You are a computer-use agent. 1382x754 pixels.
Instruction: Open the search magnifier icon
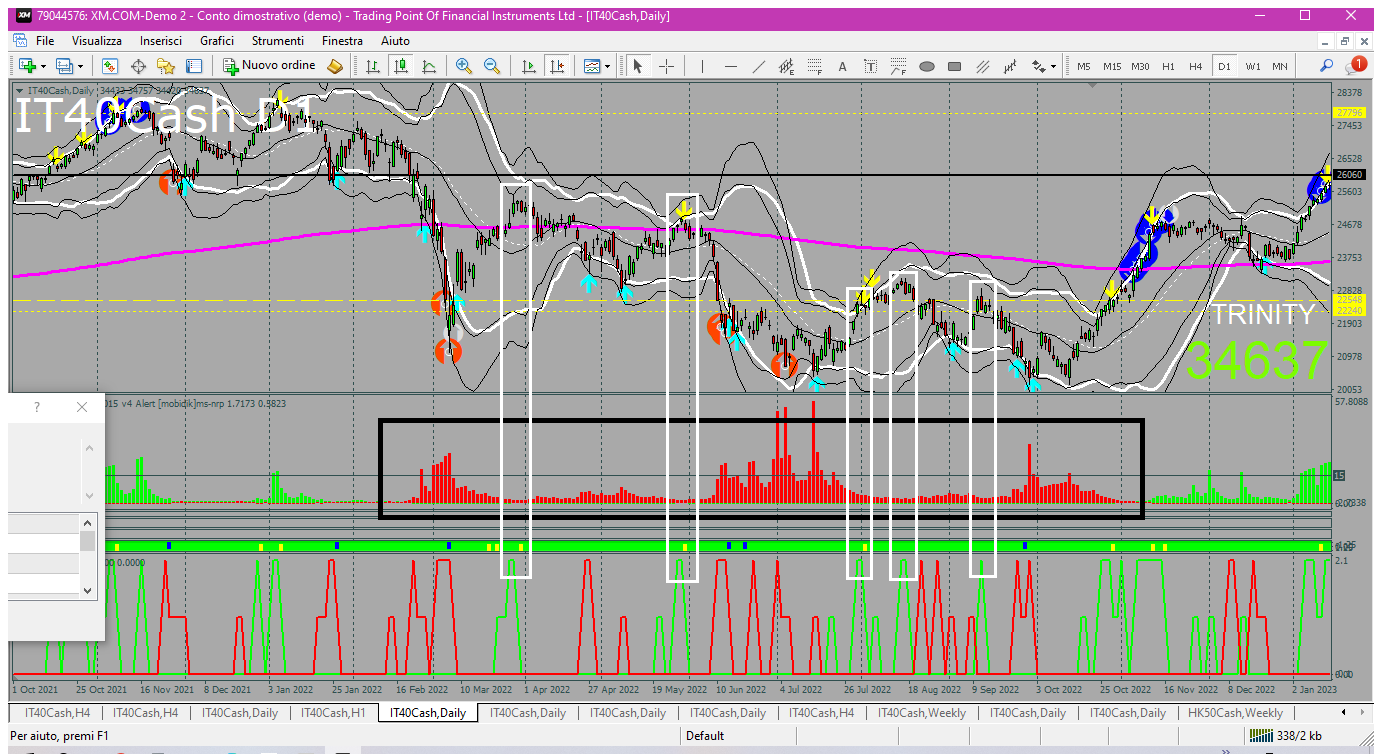(x=1326, y=66)
